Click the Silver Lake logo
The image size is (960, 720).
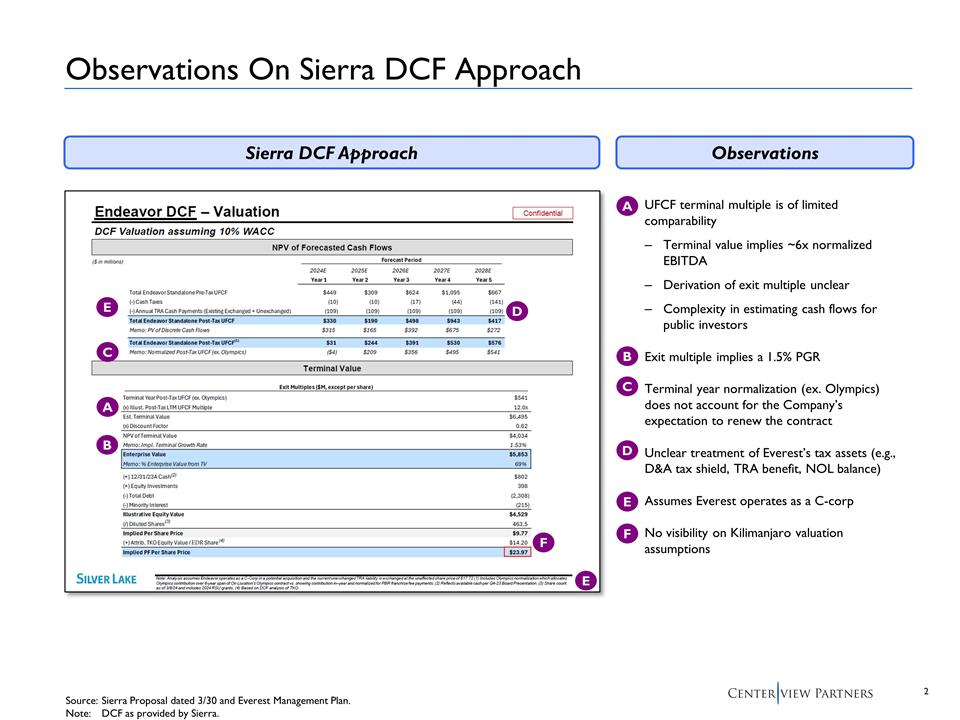click(x=110, y=579)
